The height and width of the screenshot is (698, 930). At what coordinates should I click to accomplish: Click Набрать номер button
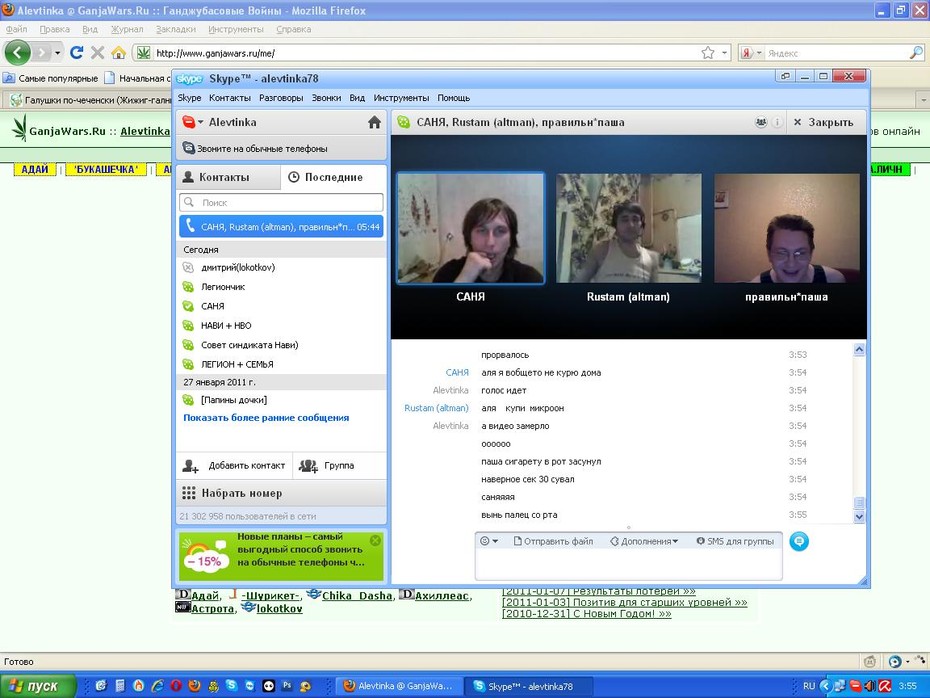281,493
